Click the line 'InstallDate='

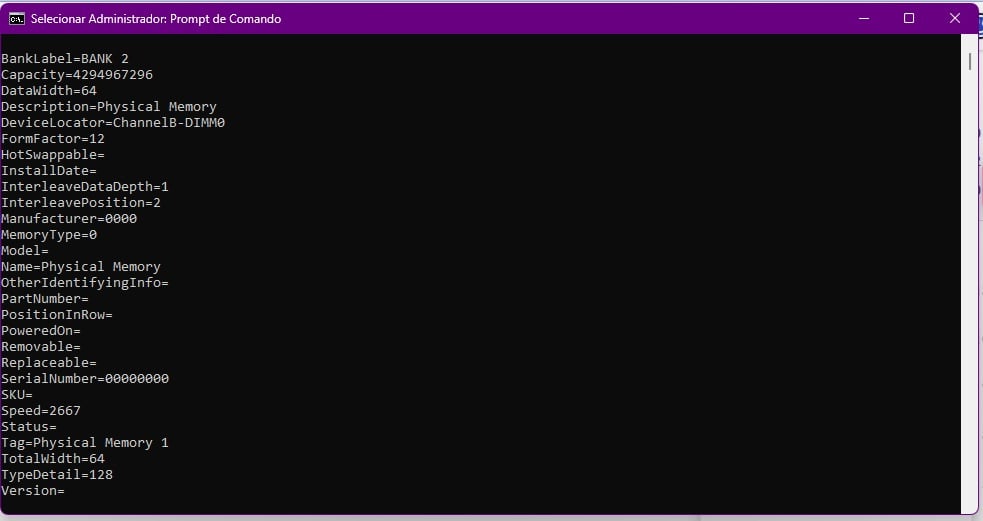(x=49, y=171)
